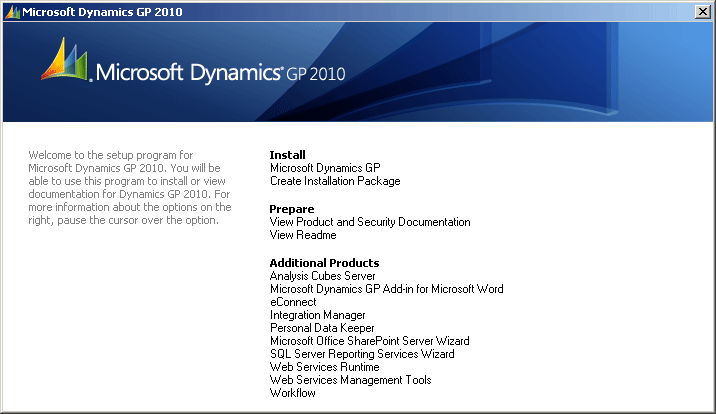The width and height of the screenshot is (716, 414).
Task: Open Microsoft Office SharePoint Server Wizard
Action: [x=369, y=341]
